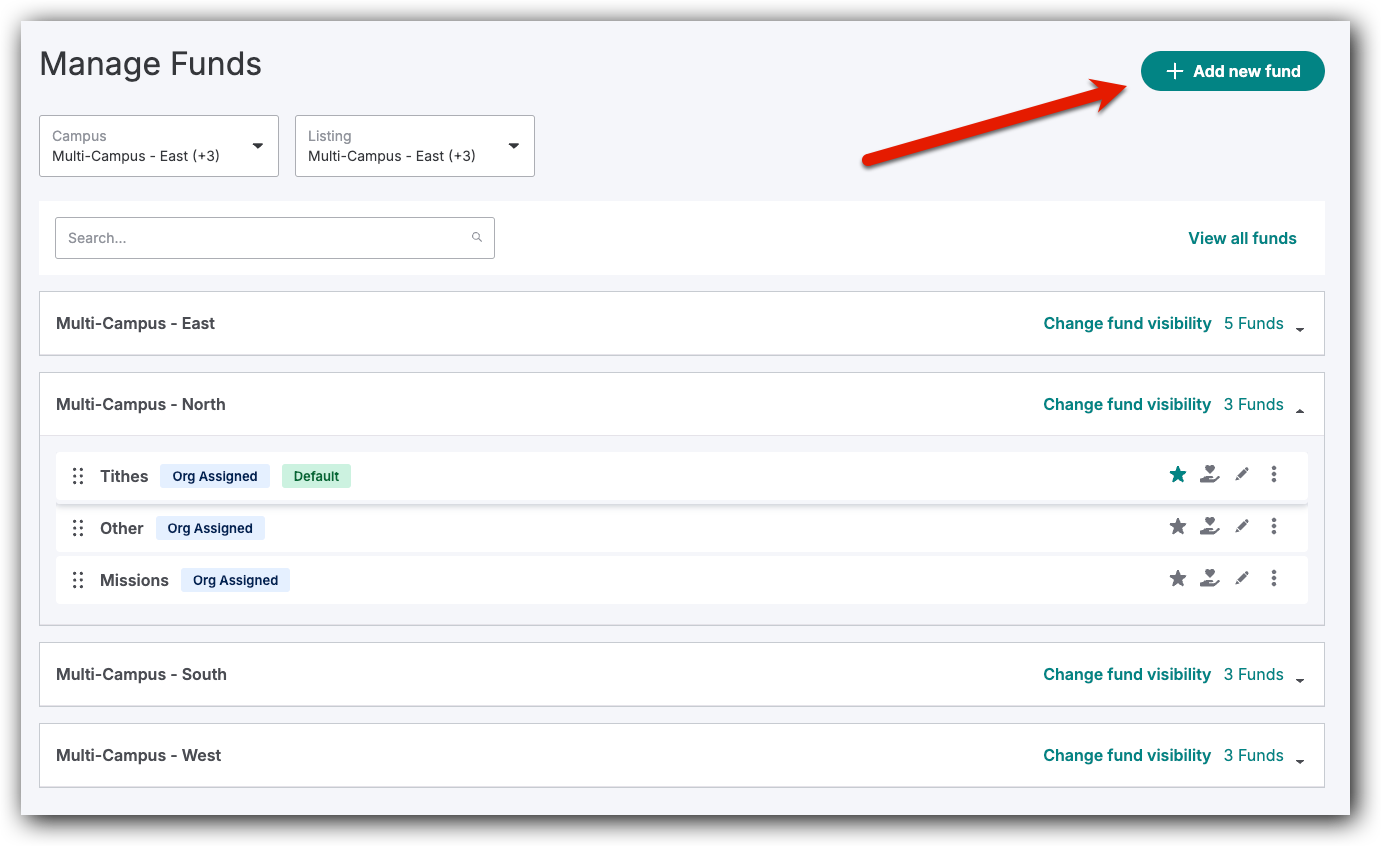Change fund visibility for Multi-Campus - North
1381x846 pixels.
point(1127,404)
